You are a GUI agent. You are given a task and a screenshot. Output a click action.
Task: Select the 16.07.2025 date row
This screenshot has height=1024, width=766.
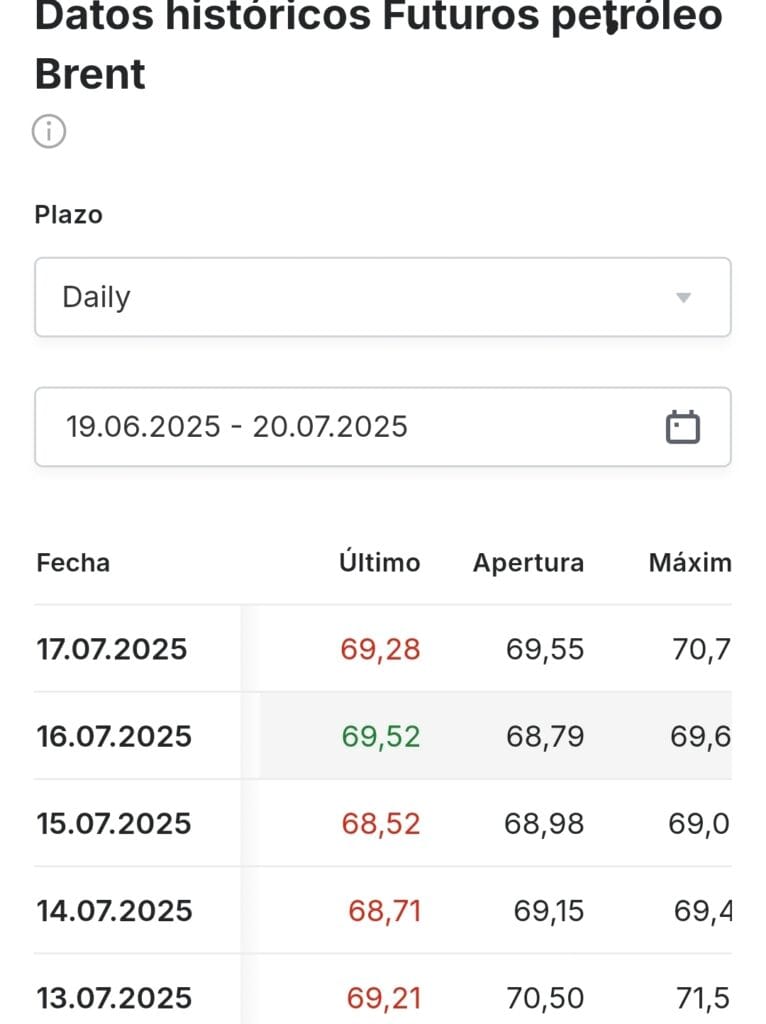(x=112, y=737)
